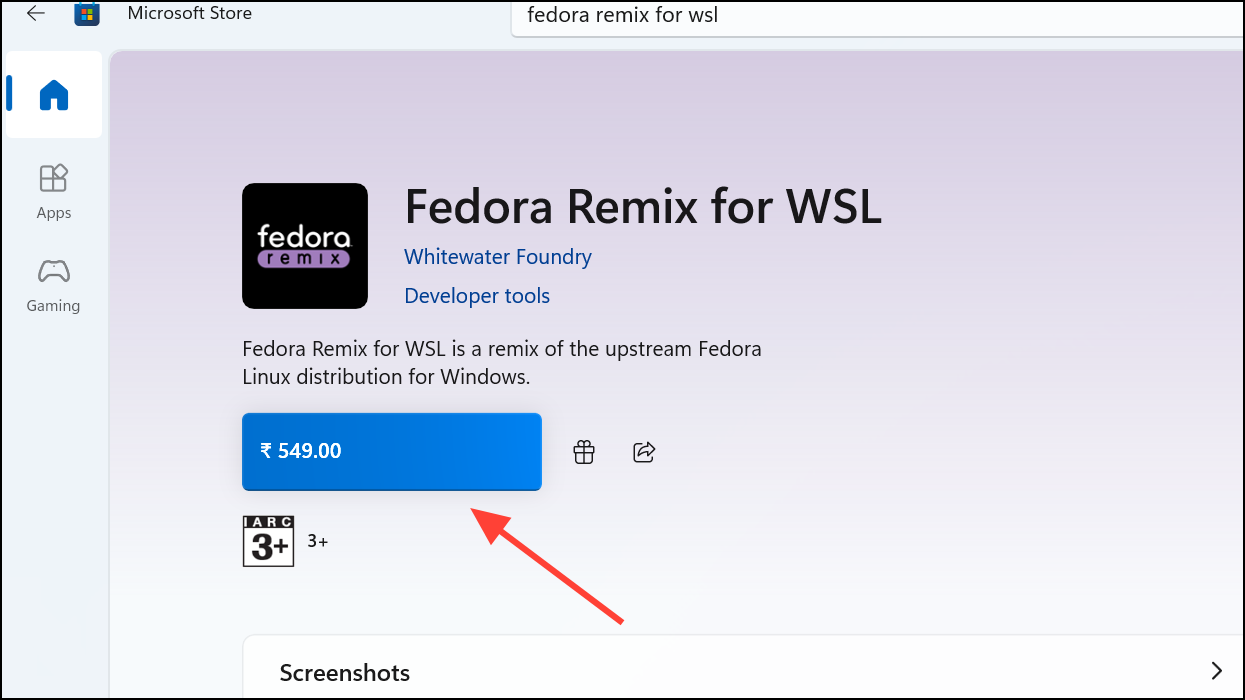Open the Whitewater Foundry publisher page
This screenshot has width=1245, height=700.
[497, 257]
